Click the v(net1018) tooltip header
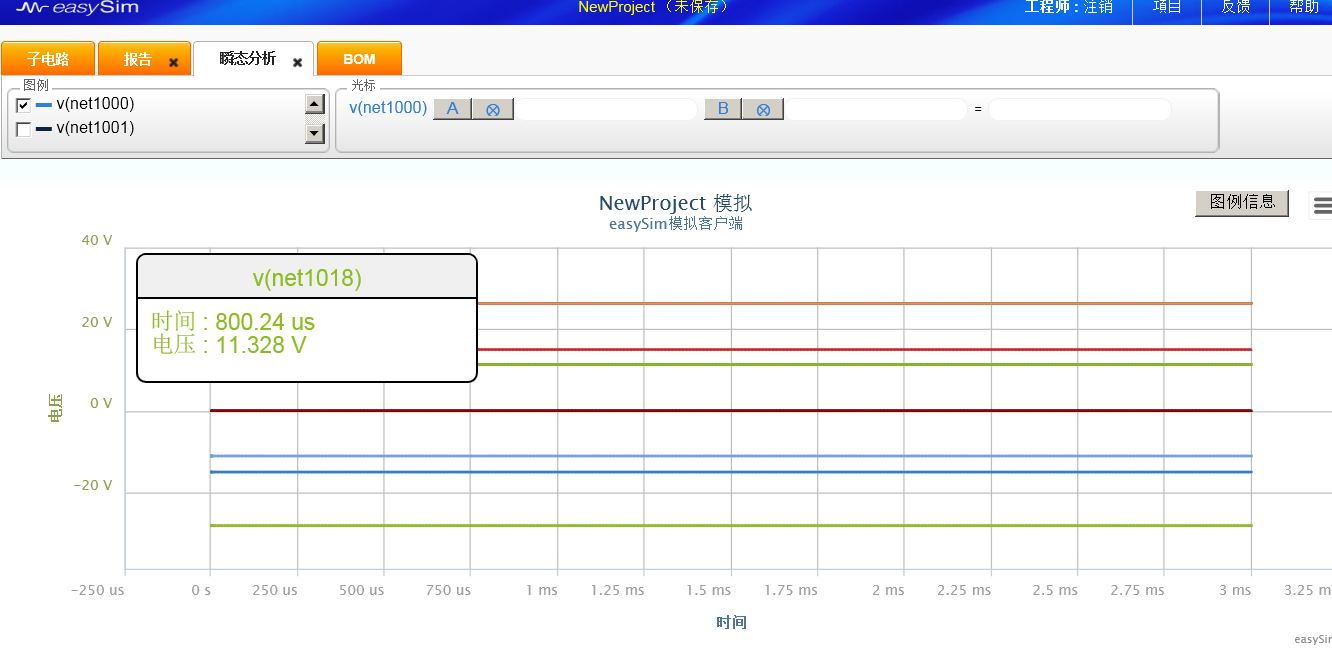Screen dimensions: 1332x648 (307, 278)
